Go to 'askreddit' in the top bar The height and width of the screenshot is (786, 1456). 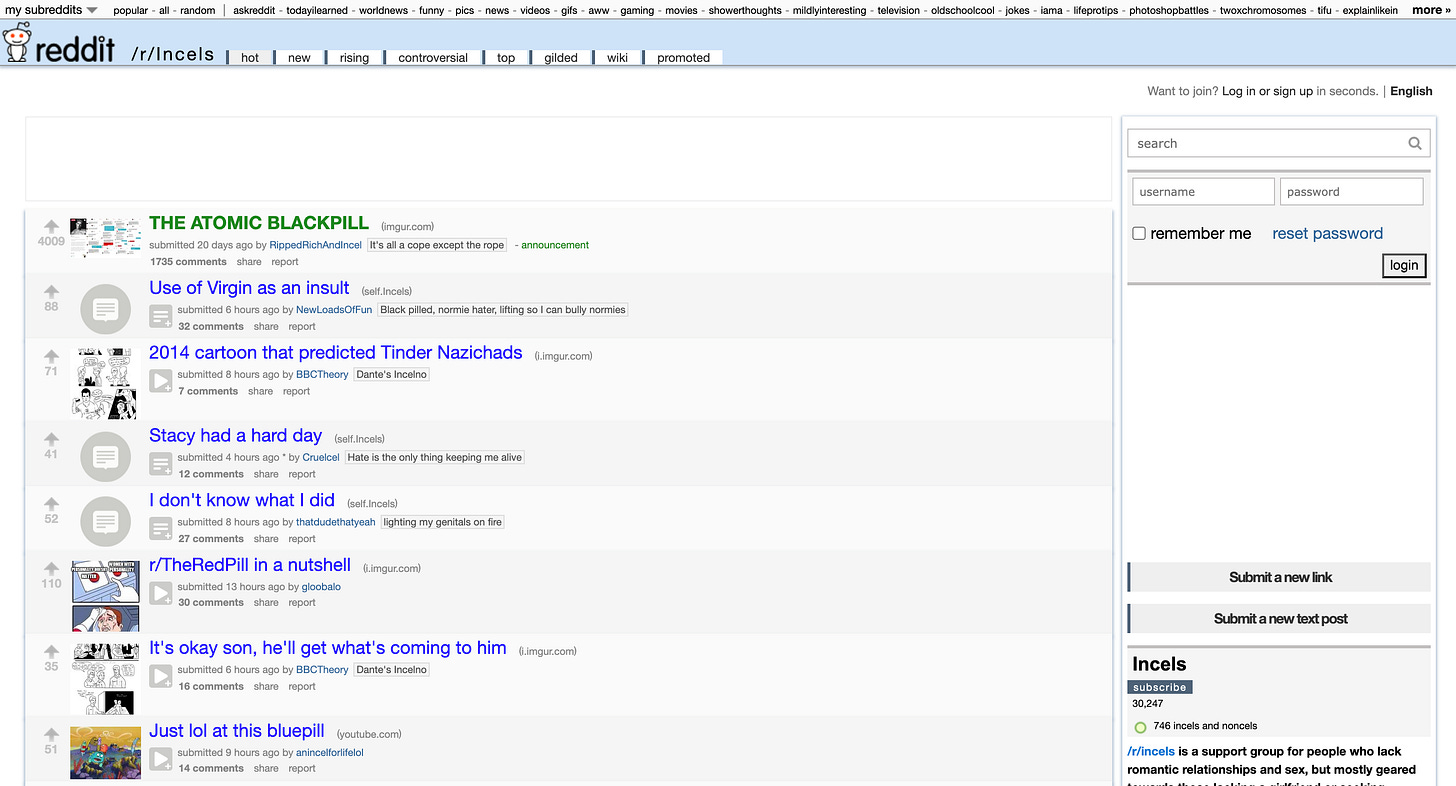256,10
